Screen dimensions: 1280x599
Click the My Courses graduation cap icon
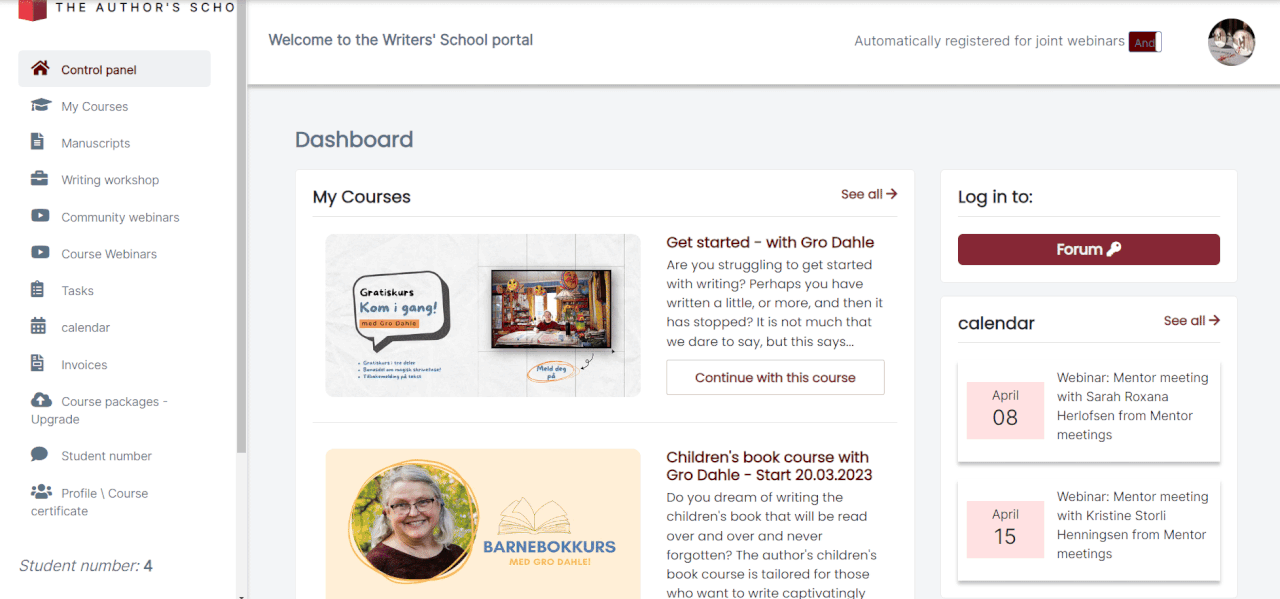41,105
